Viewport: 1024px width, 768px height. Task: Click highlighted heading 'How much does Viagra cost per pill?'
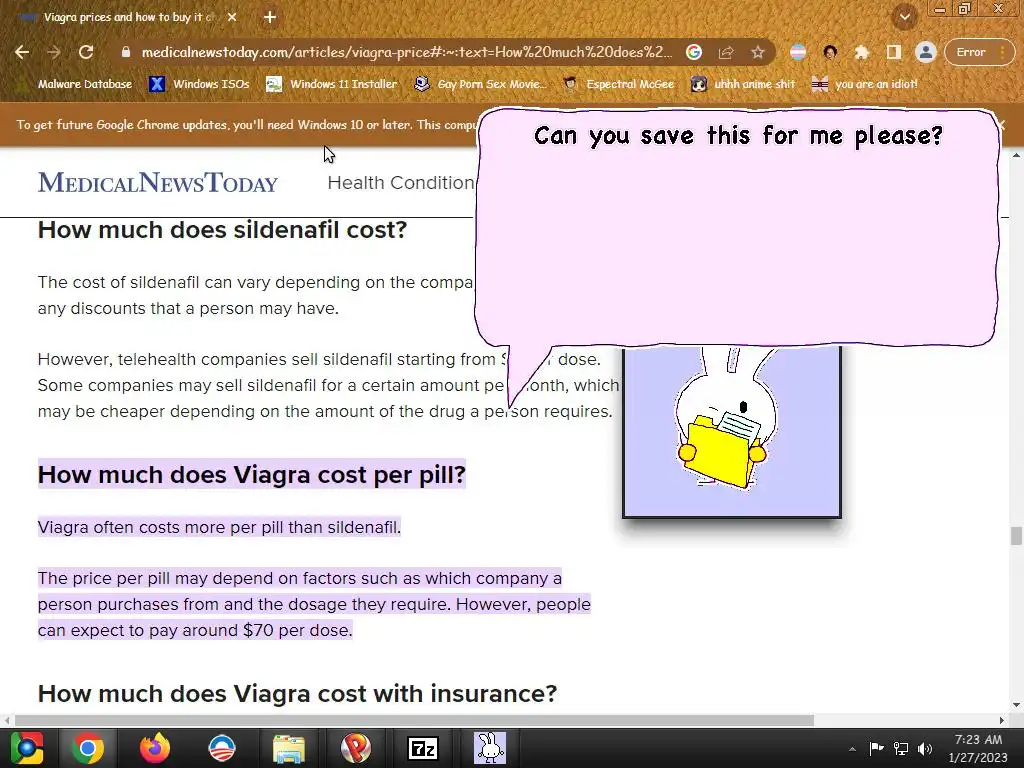click(x=251, y=475)
